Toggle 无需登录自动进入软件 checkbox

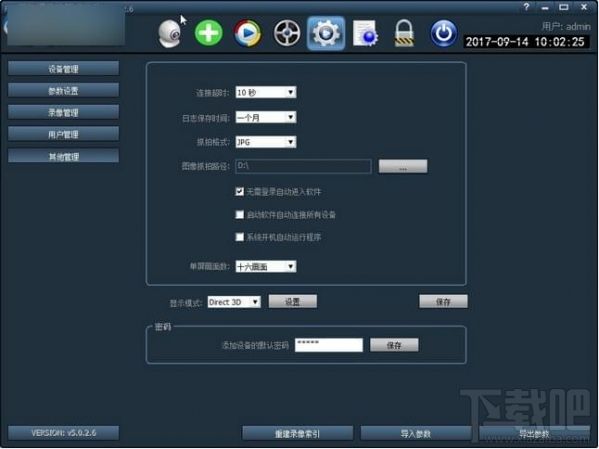[240, 191]
